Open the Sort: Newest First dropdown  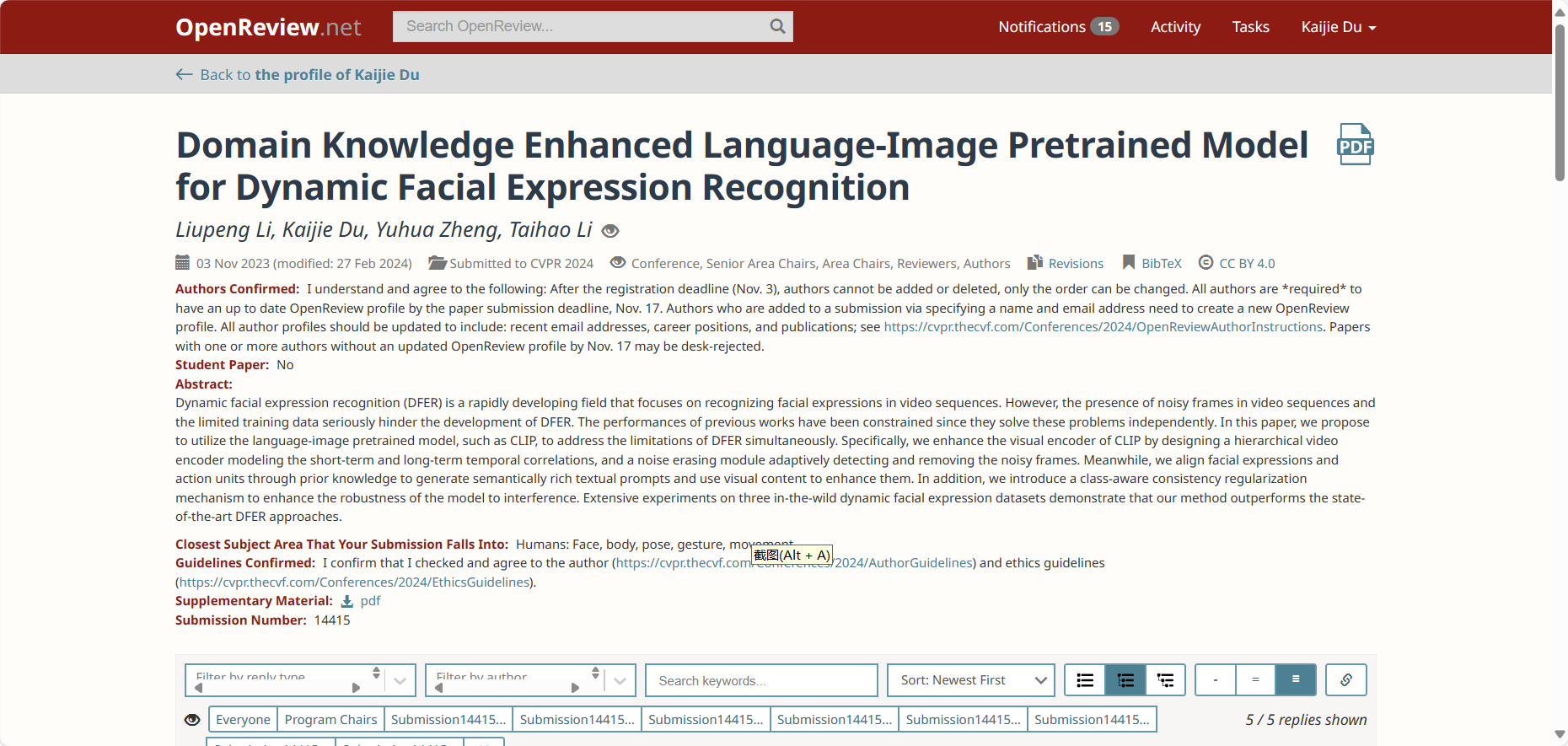pyautogui.click(x=970, y=680)
